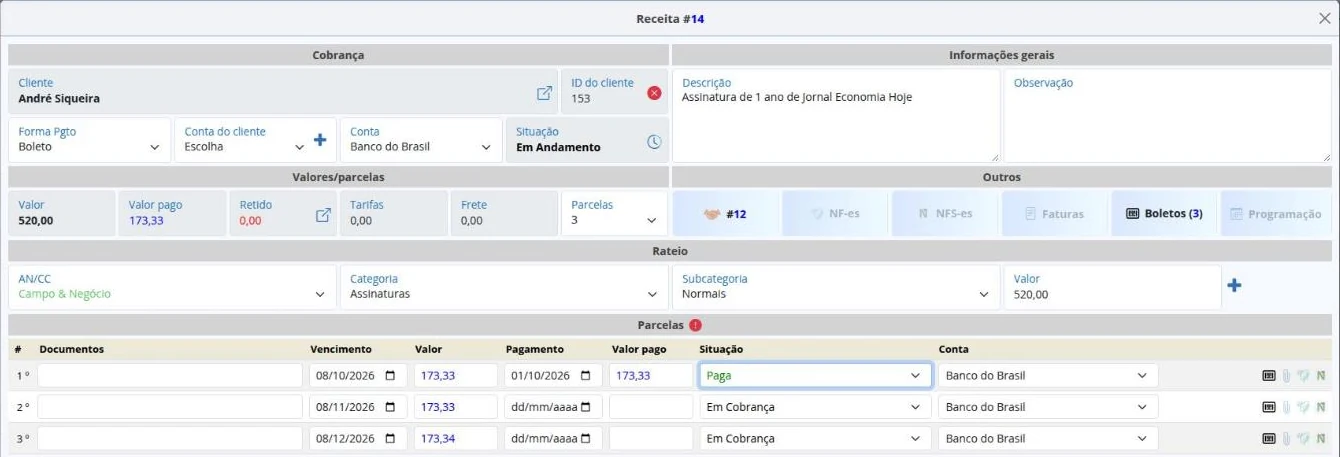This screenshot has width=1340, height=457.
Task: Open the Situação dropdown of parcel 2
Action: point(815,407)
